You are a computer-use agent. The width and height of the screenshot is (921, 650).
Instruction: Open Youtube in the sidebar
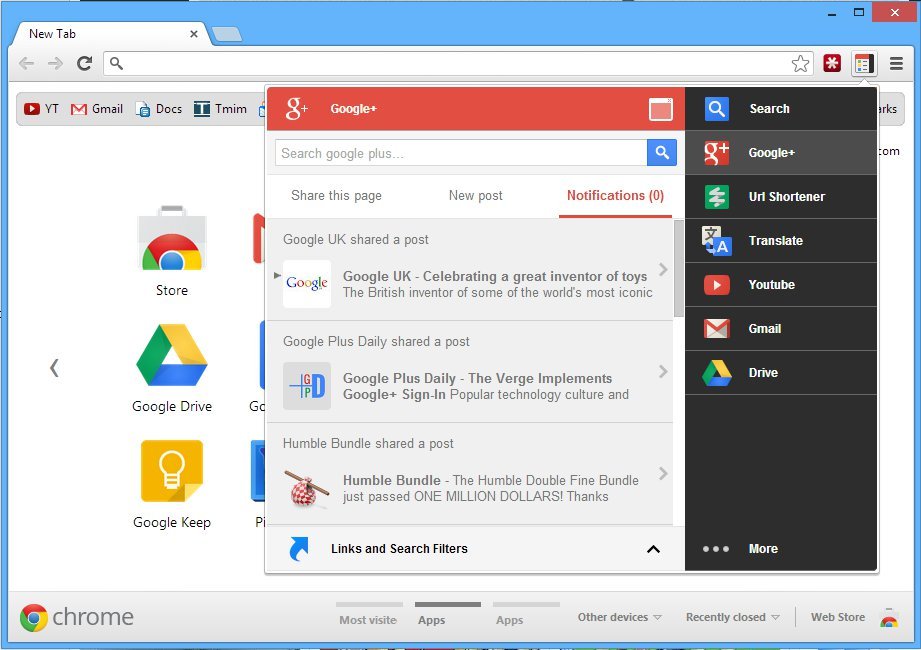(781, 285)
